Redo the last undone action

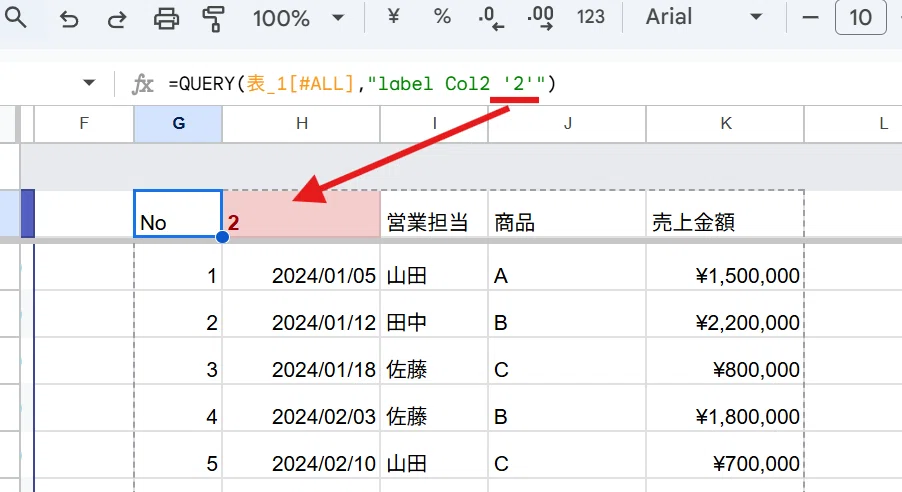[x=117, y=19]
